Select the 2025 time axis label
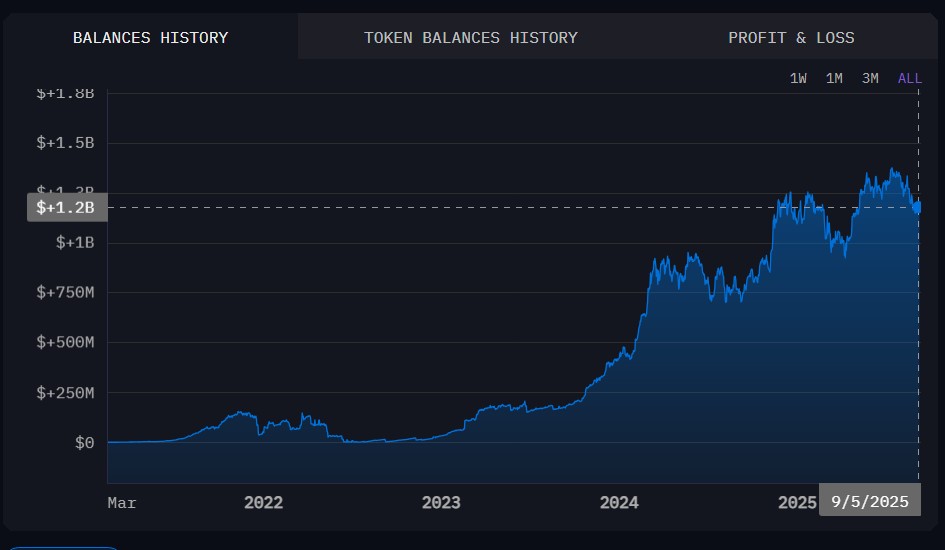Screen dimensions: 945x550 797,503
